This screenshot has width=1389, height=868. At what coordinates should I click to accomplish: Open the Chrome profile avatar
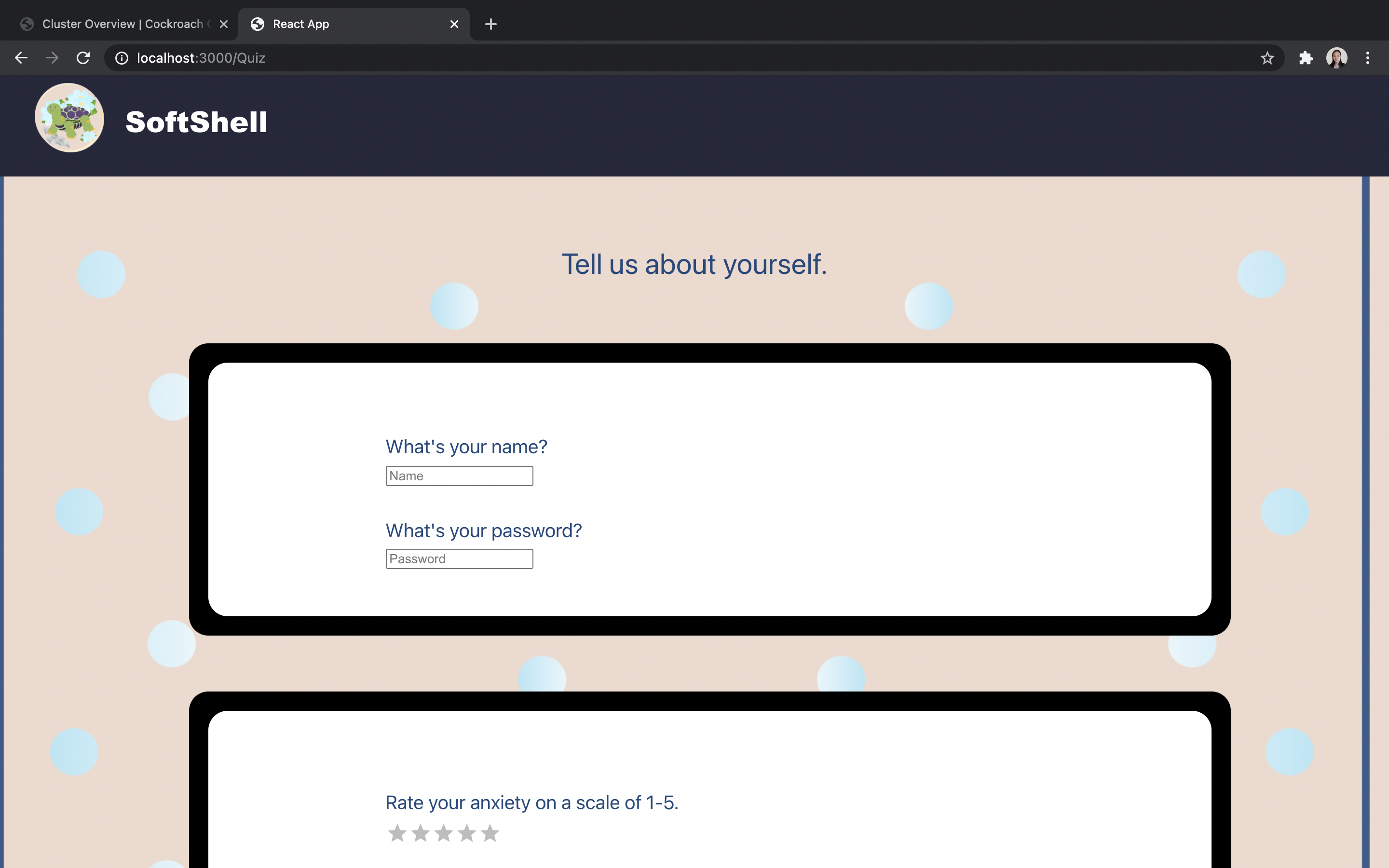(x=1336, y=58)
